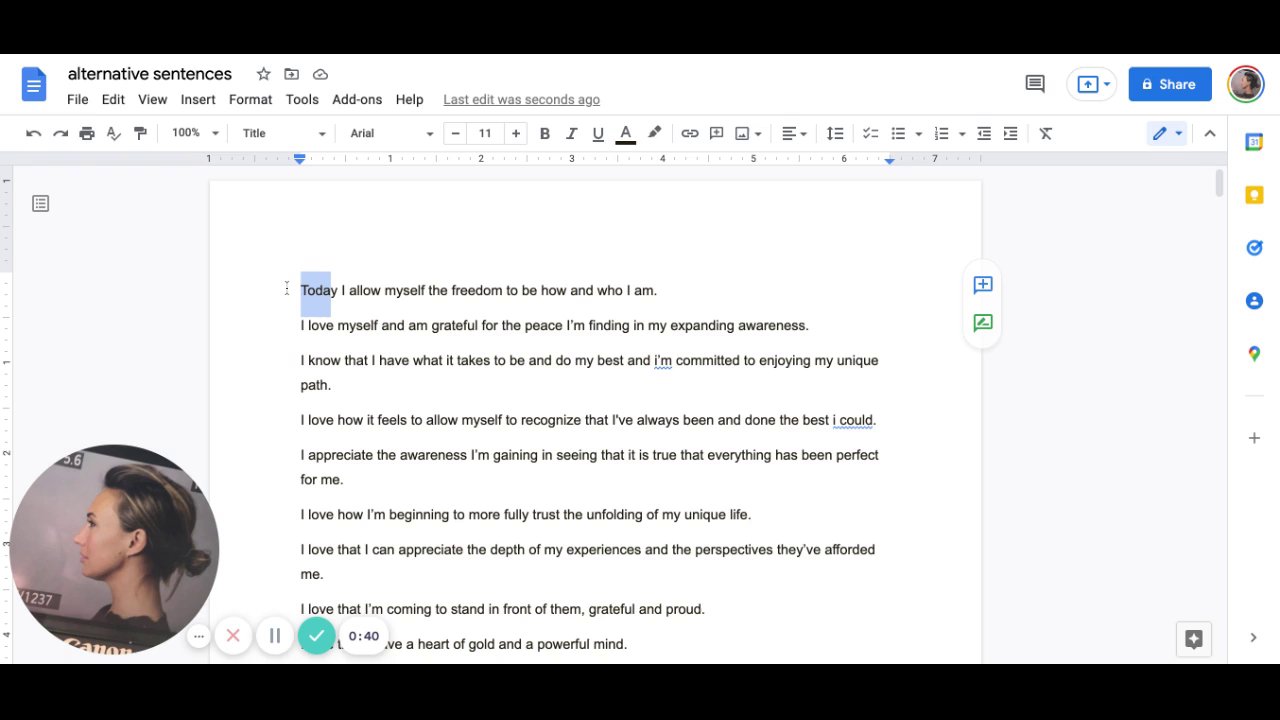This screenshot has width=1280, height=720.
Task: Click the Present to meeting button
Action: point(1090,84)
